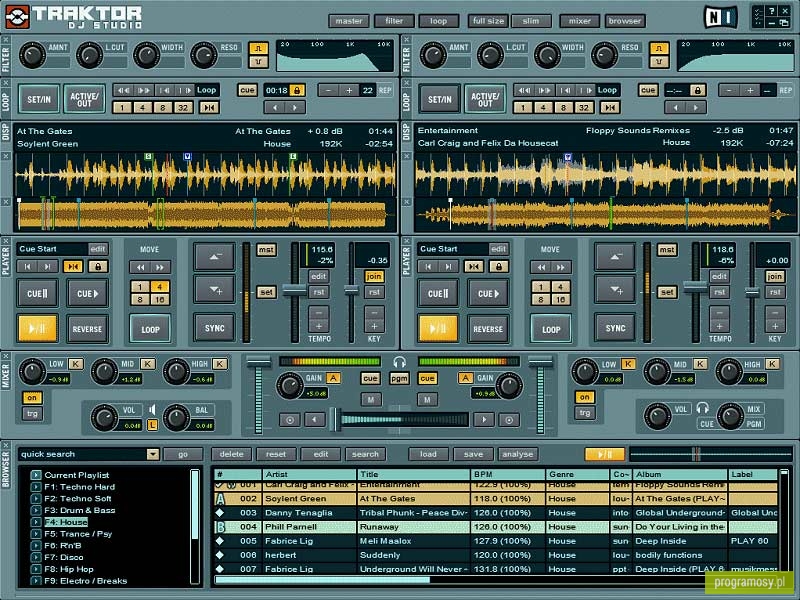Toggle deck A key join button
The image size is (800, 600).
374,276
